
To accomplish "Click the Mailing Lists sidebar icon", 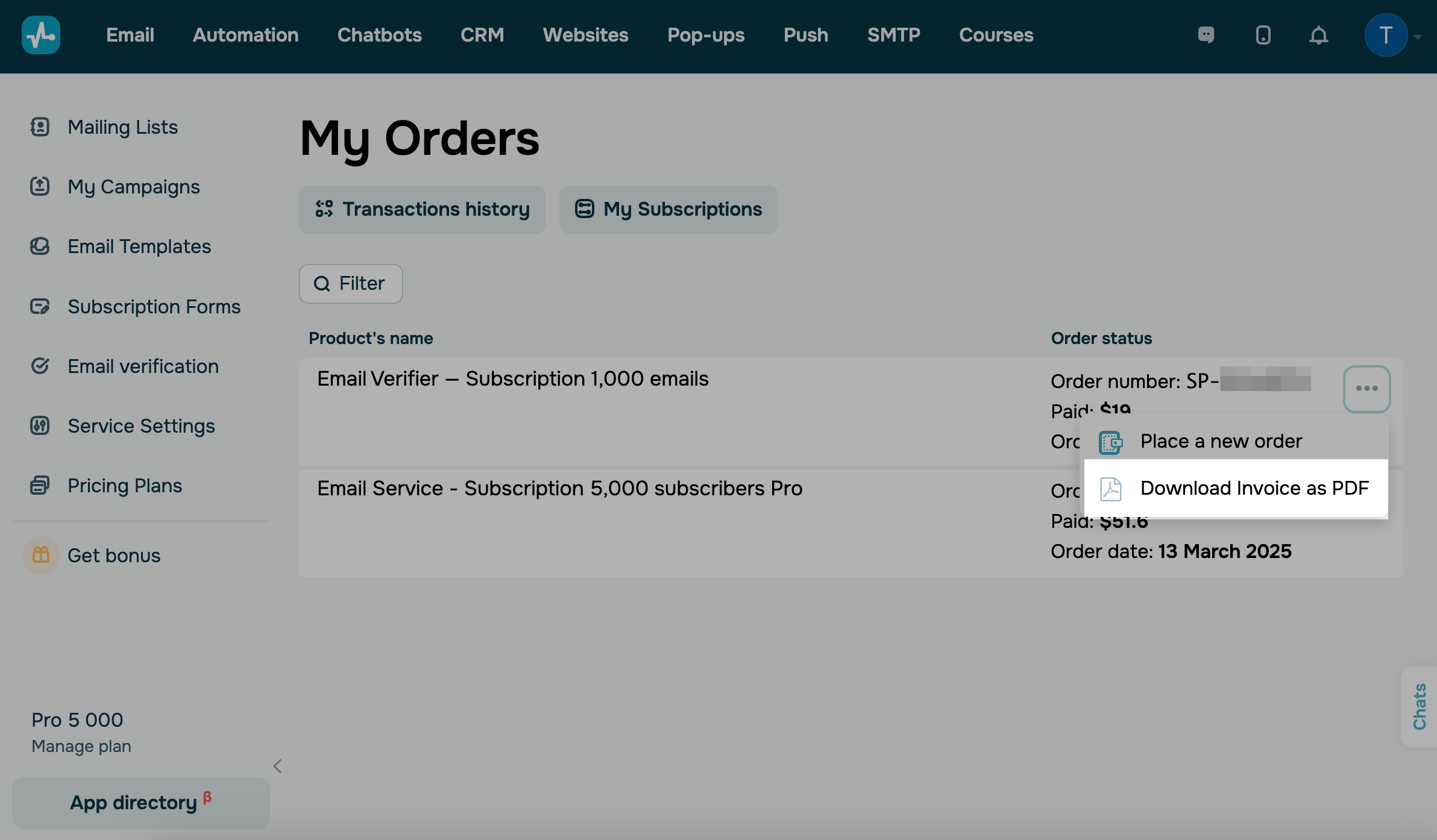I will [40, 127].
